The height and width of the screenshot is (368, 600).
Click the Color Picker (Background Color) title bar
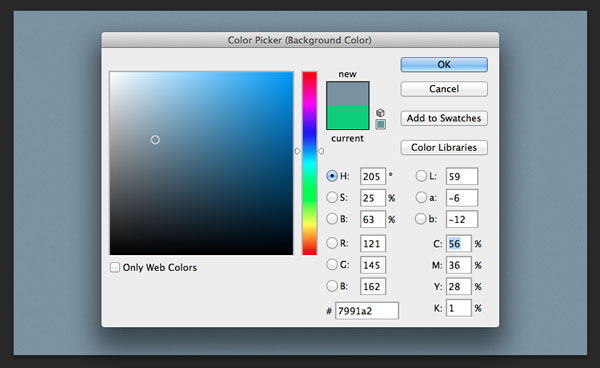300,40
